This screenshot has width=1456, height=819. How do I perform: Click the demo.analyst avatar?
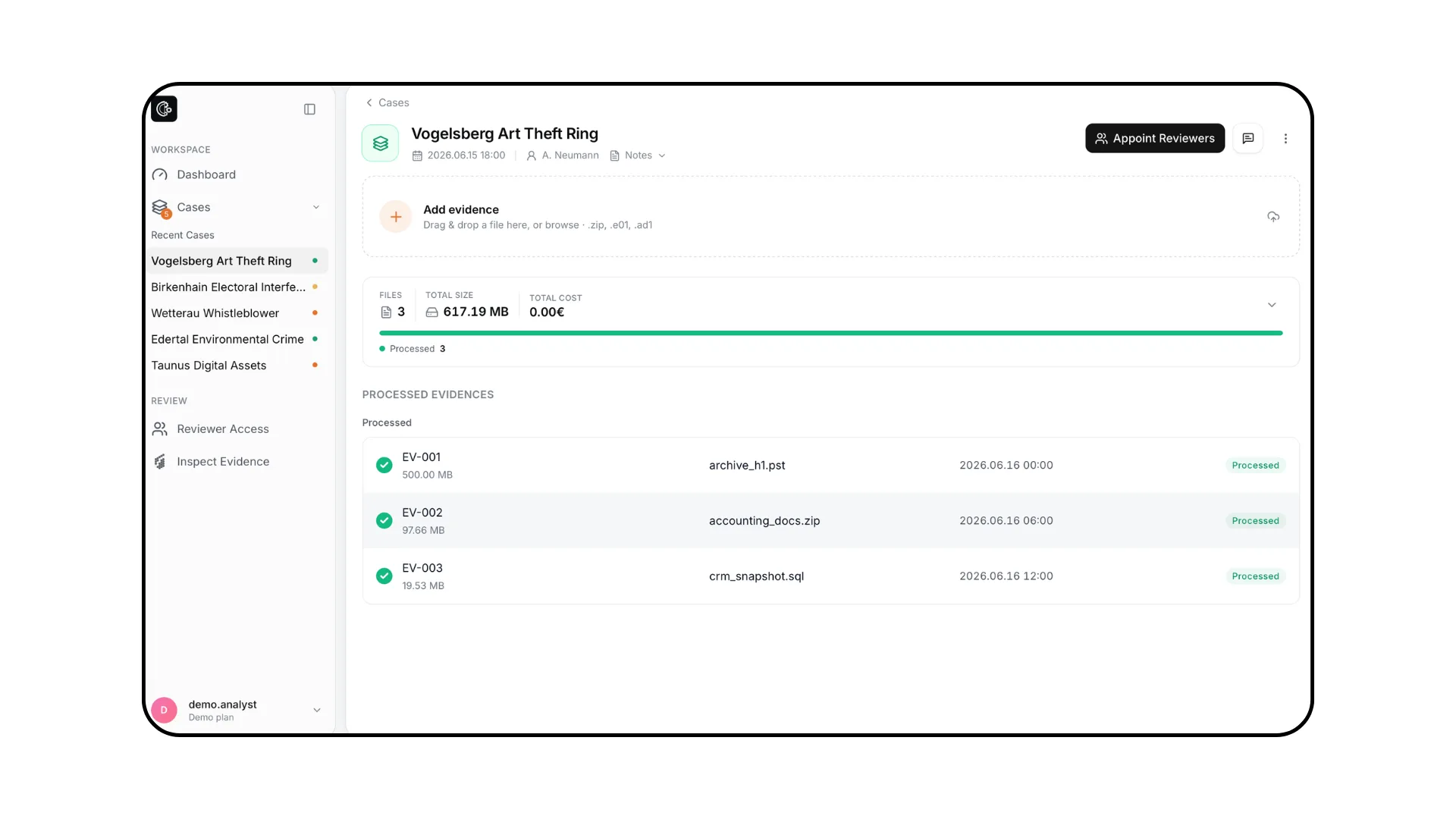164,711
